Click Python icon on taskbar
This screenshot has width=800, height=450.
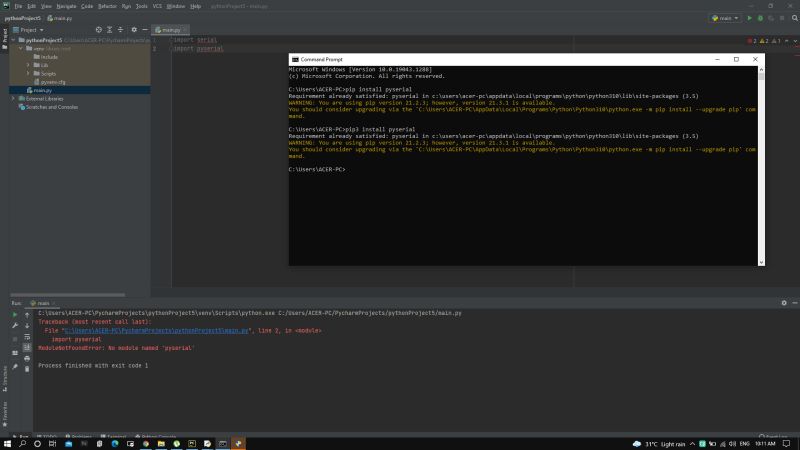238,443
